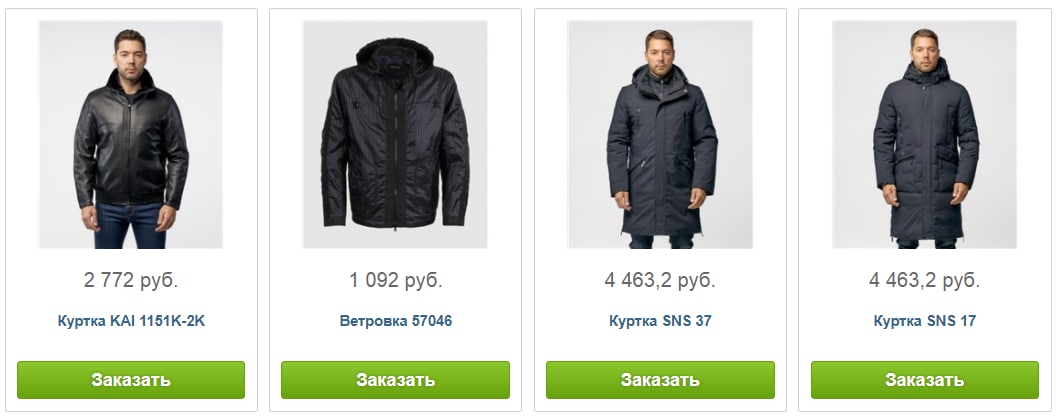
Task: Open the Куртка KAI 1151K-2K product link
Action: pyautogui.click(x=131, y=321)
